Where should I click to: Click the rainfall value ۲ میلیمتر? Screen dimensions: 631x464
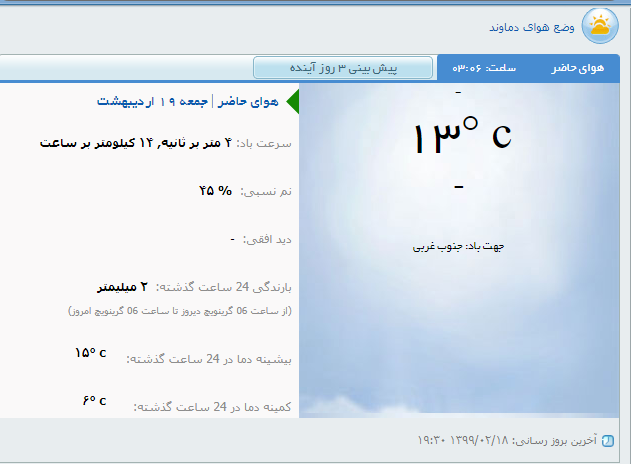122,287
